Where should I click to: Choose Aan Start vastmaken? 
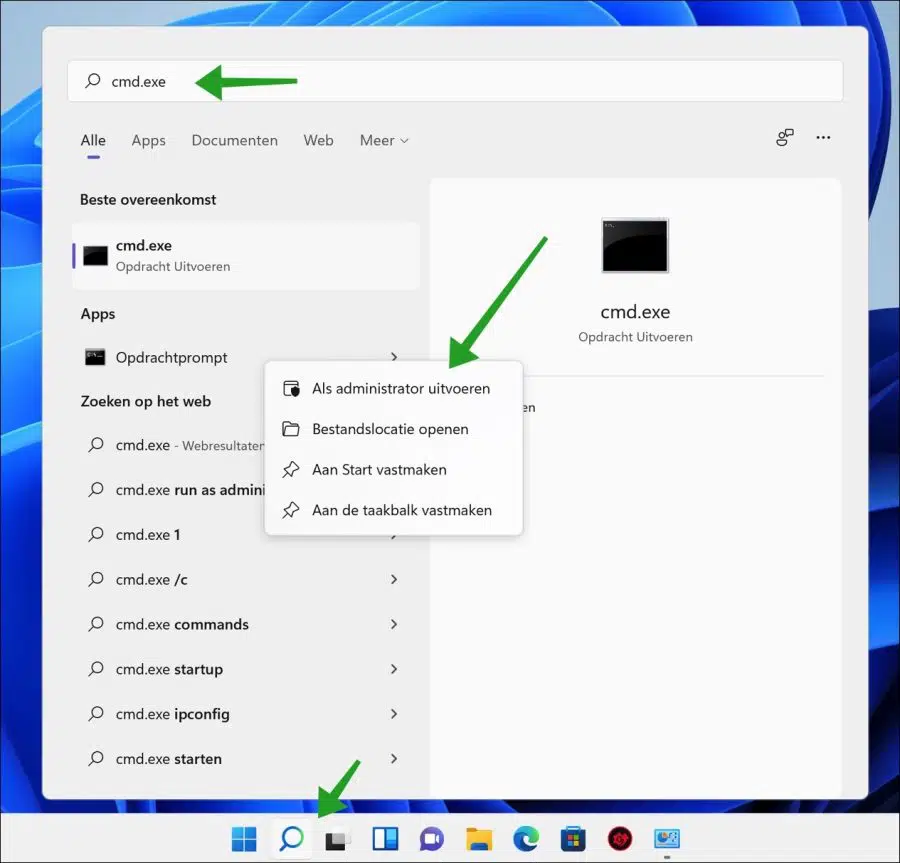(x=394, y=470)
